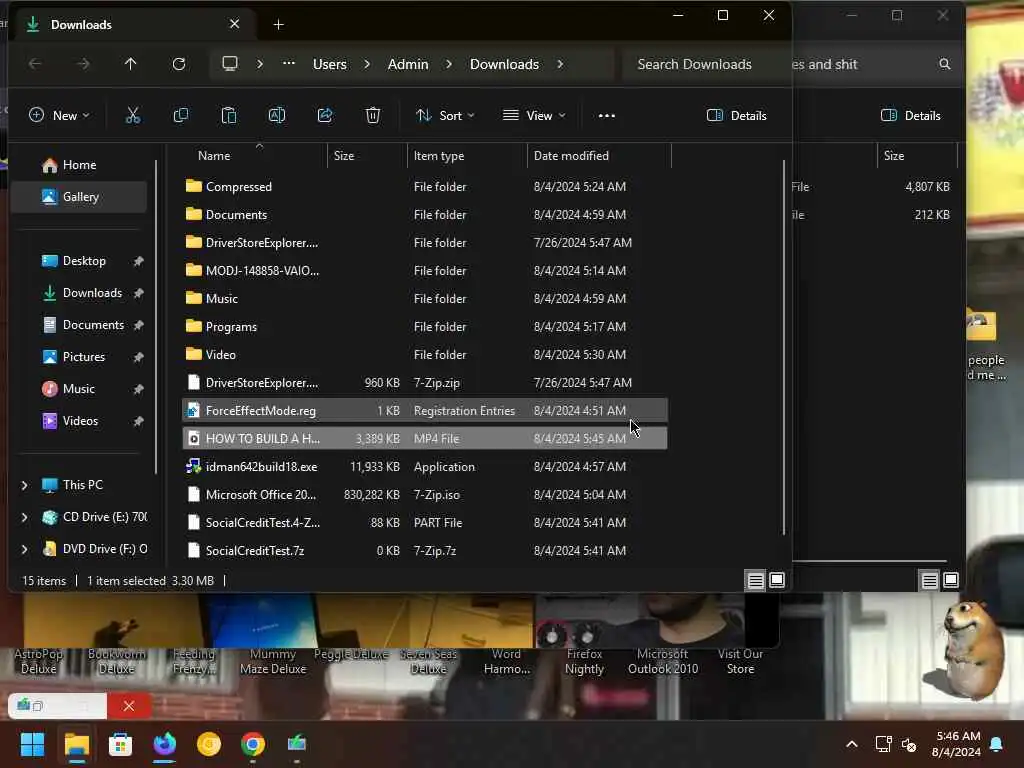Click chevron after Admin in address bar
This screenshot has width=1024, height=768.
point(449,64)
